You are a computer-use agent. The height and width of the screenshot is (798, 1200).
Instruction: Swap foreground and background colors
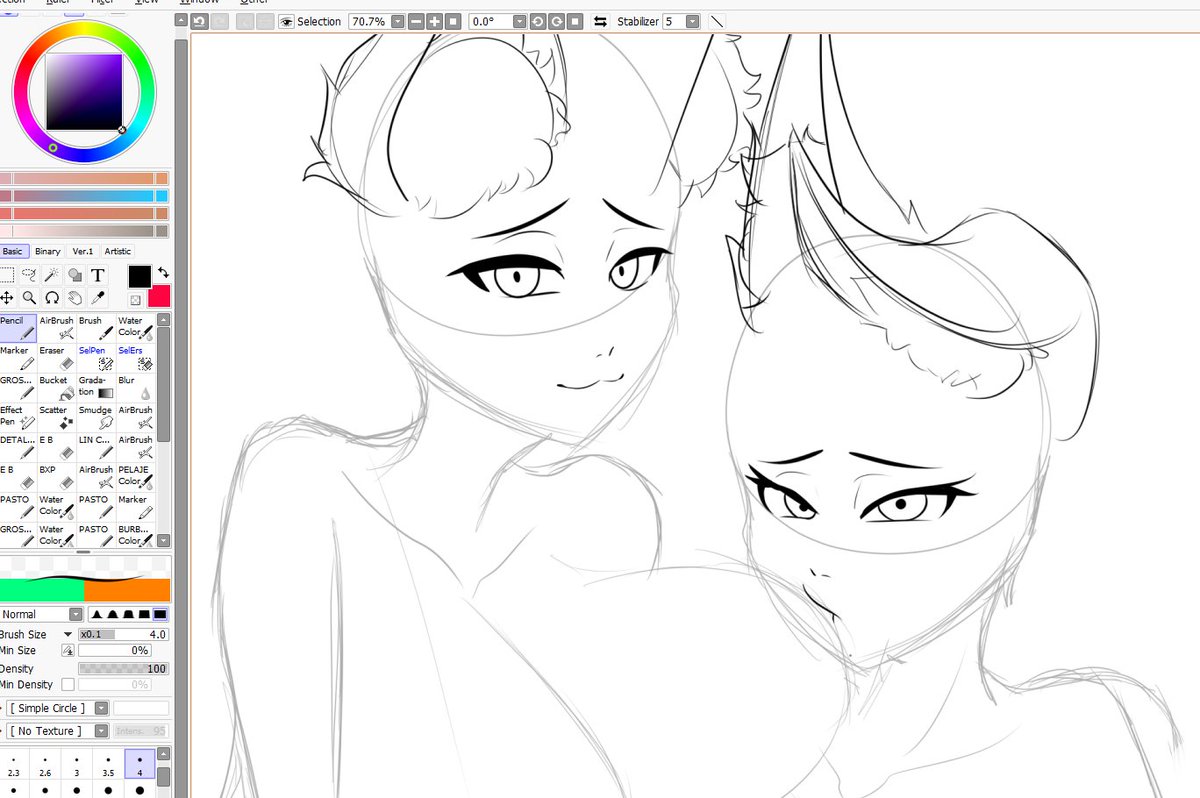point(163,272)
